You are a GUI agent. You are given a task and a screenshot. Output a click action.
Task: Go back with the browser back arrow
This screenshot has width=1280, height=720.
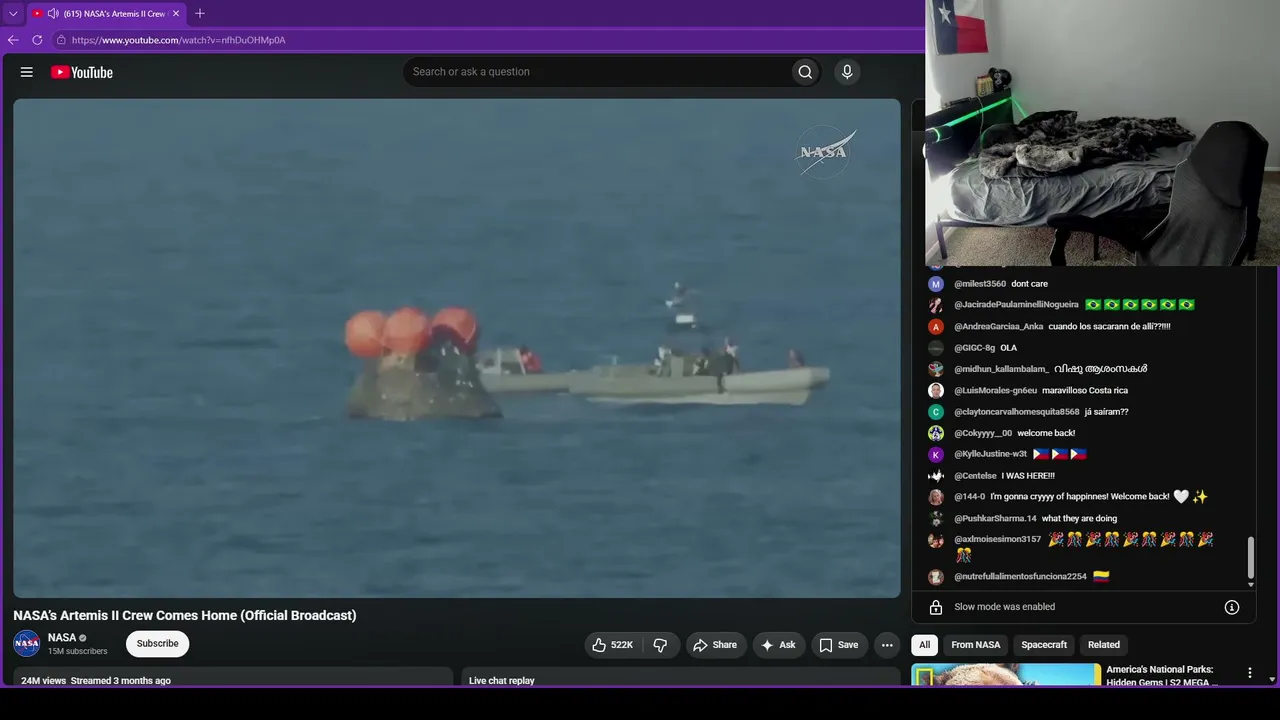13,40
